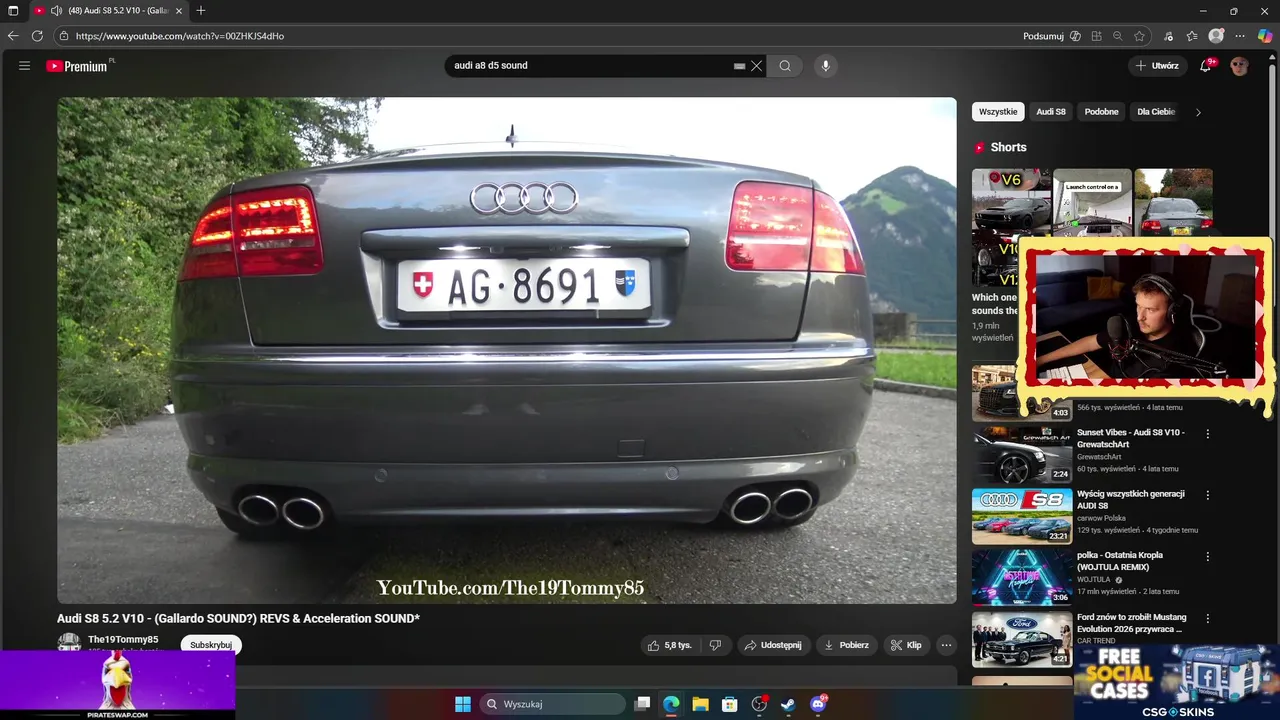Click the search field with audi a8 d5 sound
The image size is (1280, 720).
(x=590, y=66)
